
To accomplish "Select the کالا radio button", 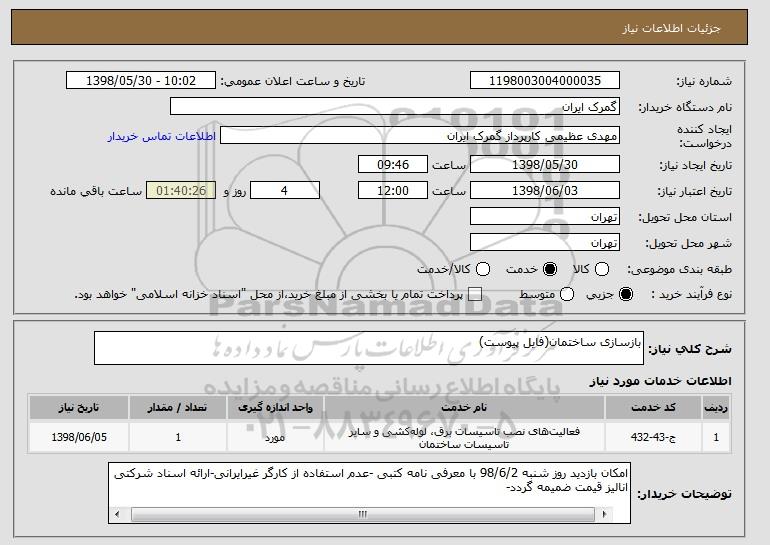I will click(602, 269).
